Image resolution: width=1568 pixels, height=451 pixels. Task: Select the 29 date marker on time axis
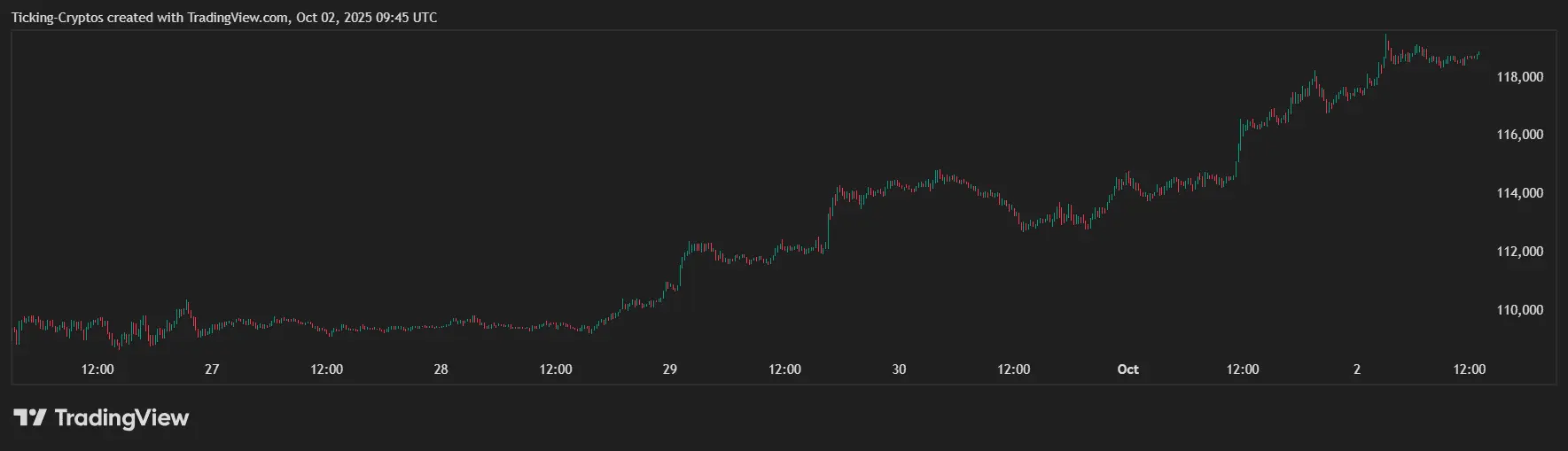click(x=670, y=369)
